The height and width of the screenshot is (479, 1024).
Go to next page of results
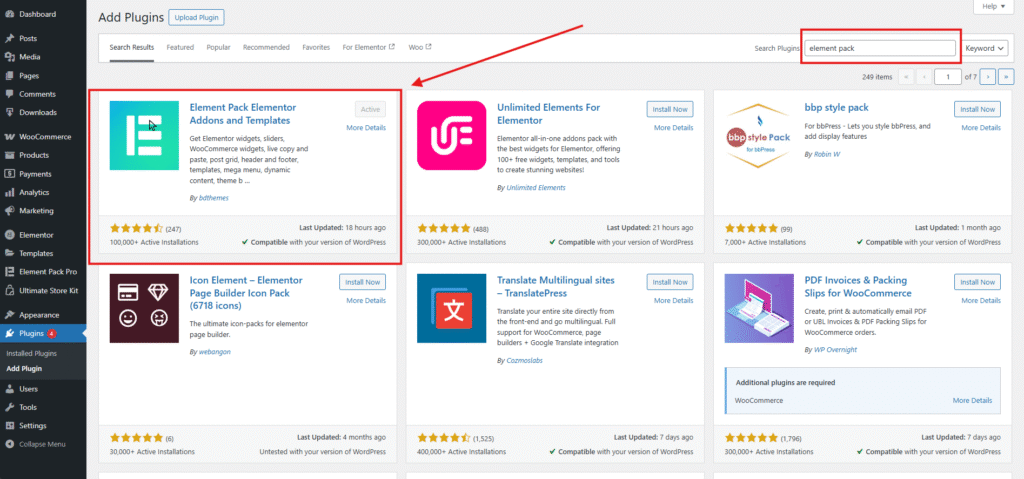pos(987,76)
